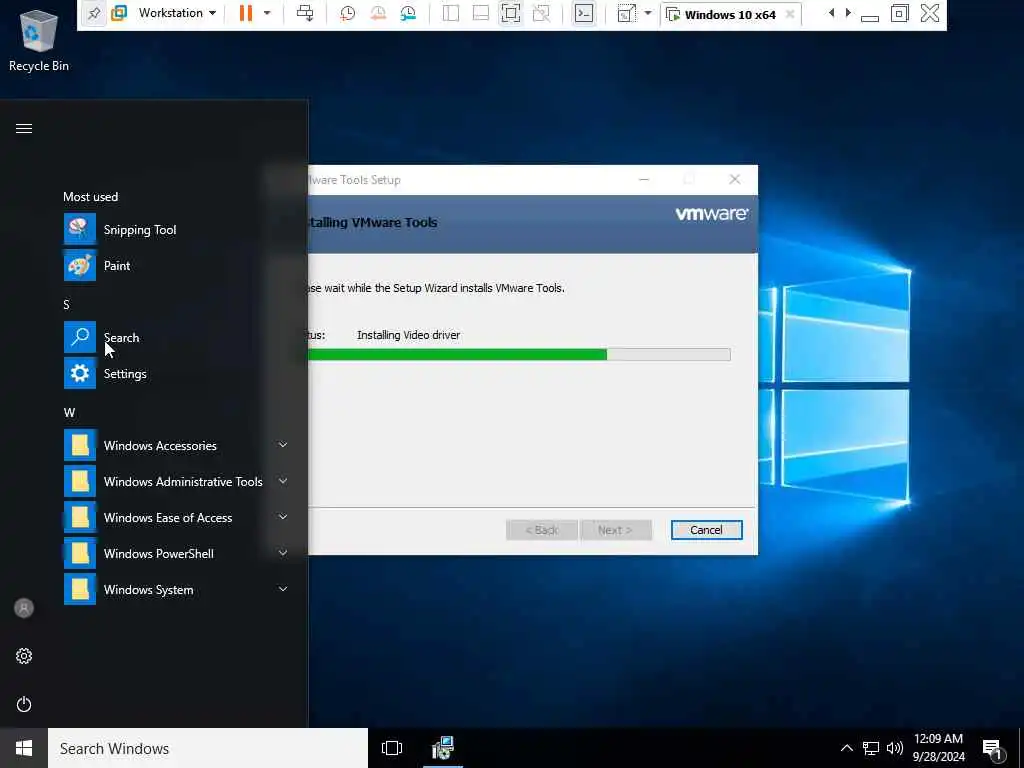Expand Windows Accessories chevron
This screenshot has height=768, width=1024.
click(x=283, y=445)
